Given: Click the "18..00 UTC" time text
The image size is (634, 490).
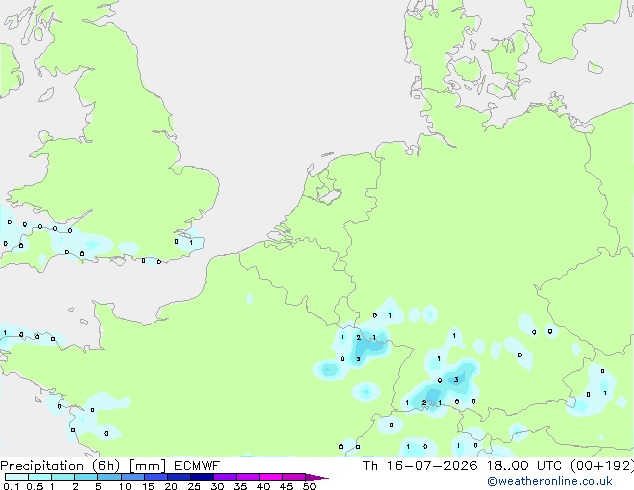Looking at the screenshot, I should point(524,466).
